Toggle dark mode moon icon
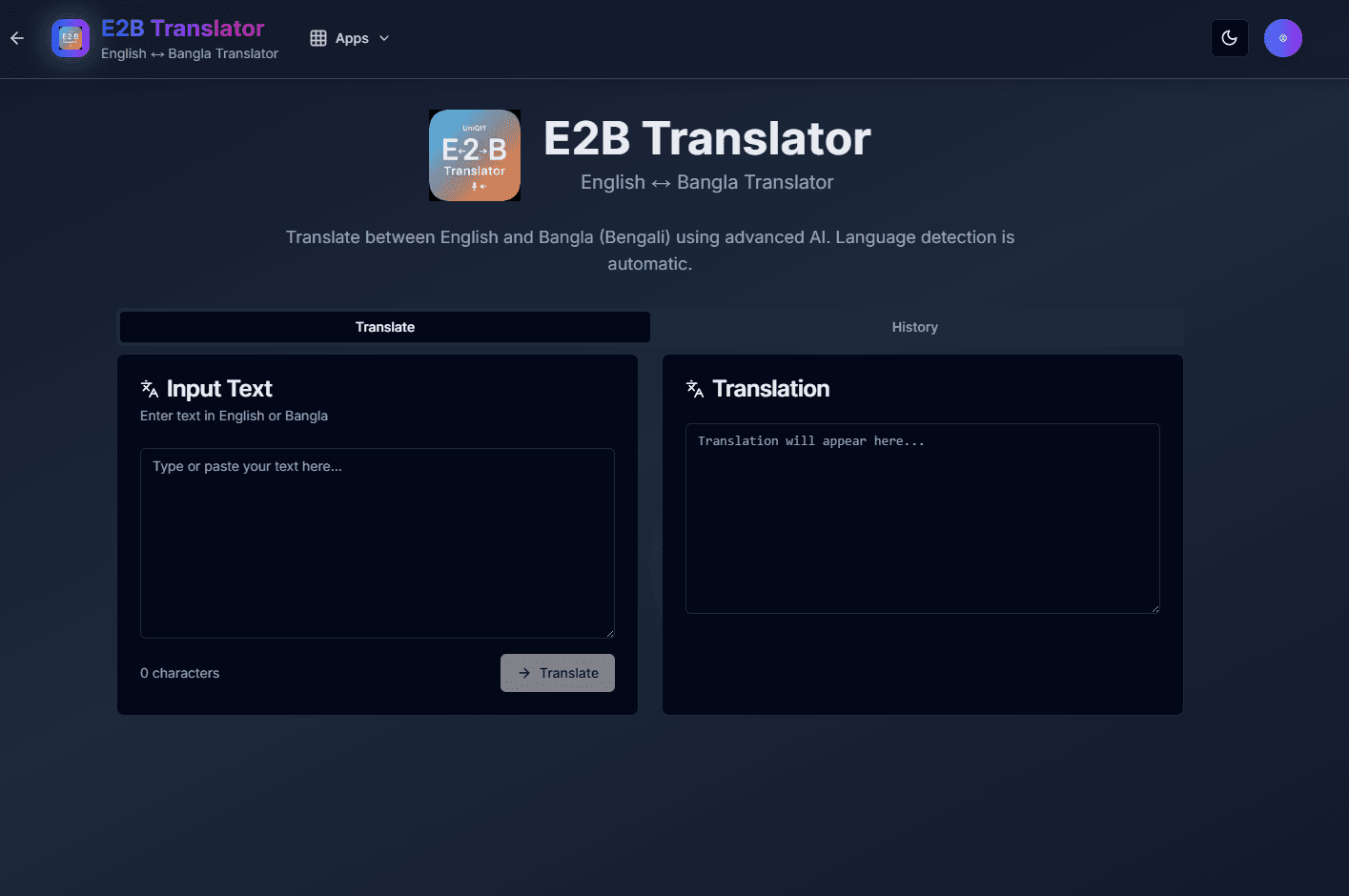Viewport: 1349px width, 896px height. (x=1230, y=38)
